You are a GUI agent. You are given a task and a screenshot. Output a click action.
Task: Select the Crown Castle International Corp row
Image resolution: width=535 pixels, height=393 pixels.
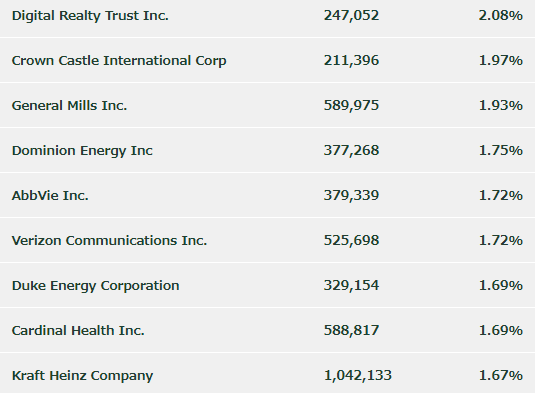click(x=268, y=60)
